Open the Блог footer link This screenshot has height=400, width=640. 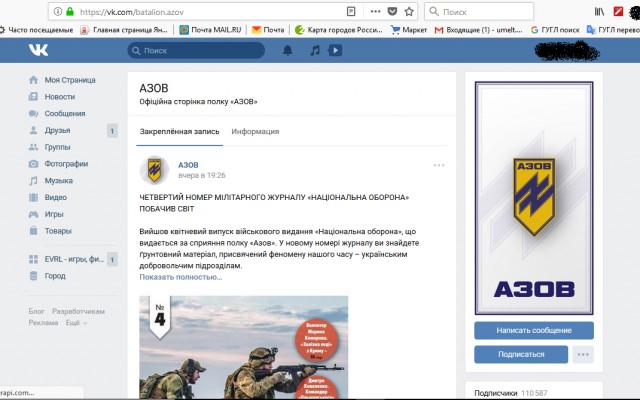tap(36, 311)
